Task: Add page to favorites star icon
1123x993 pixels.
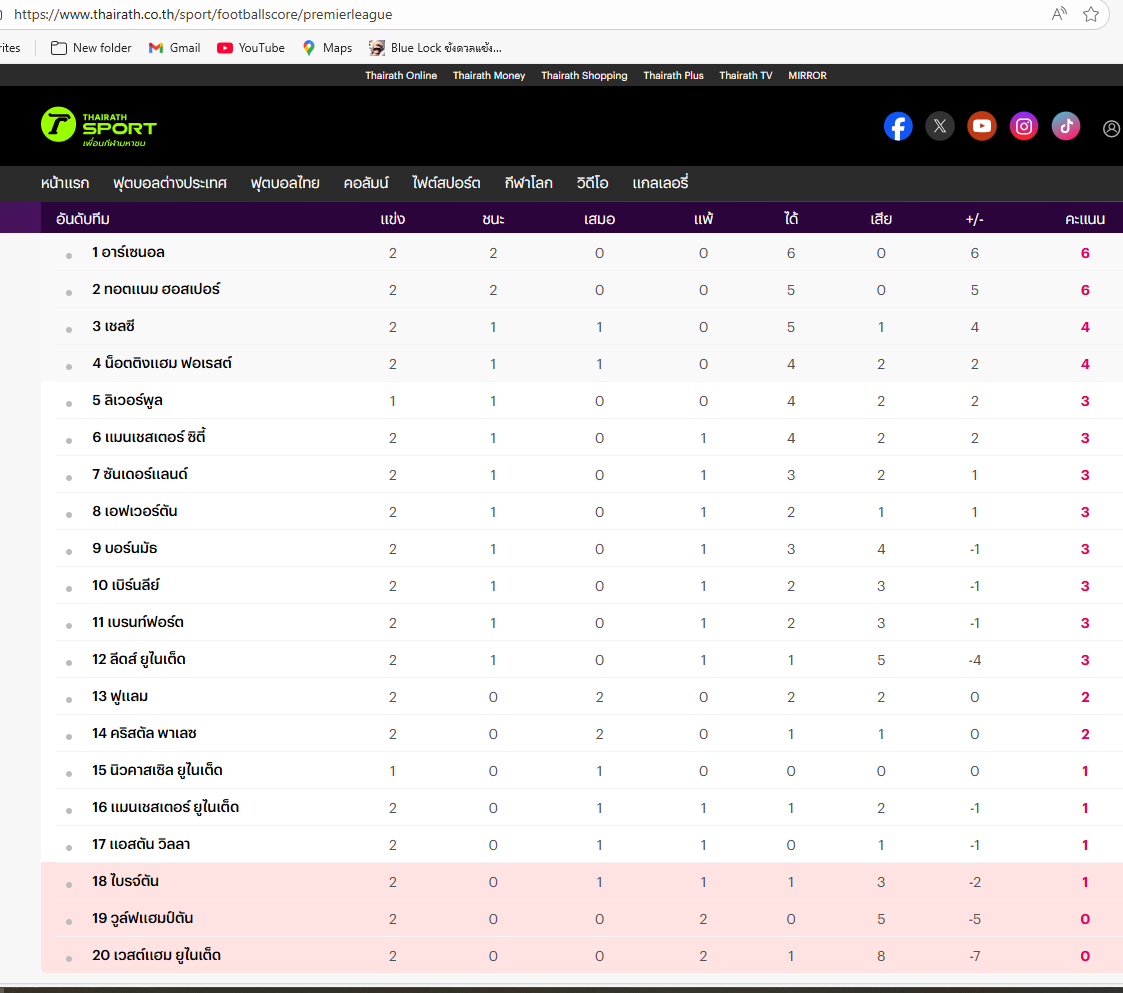Action: point(1091,14)
